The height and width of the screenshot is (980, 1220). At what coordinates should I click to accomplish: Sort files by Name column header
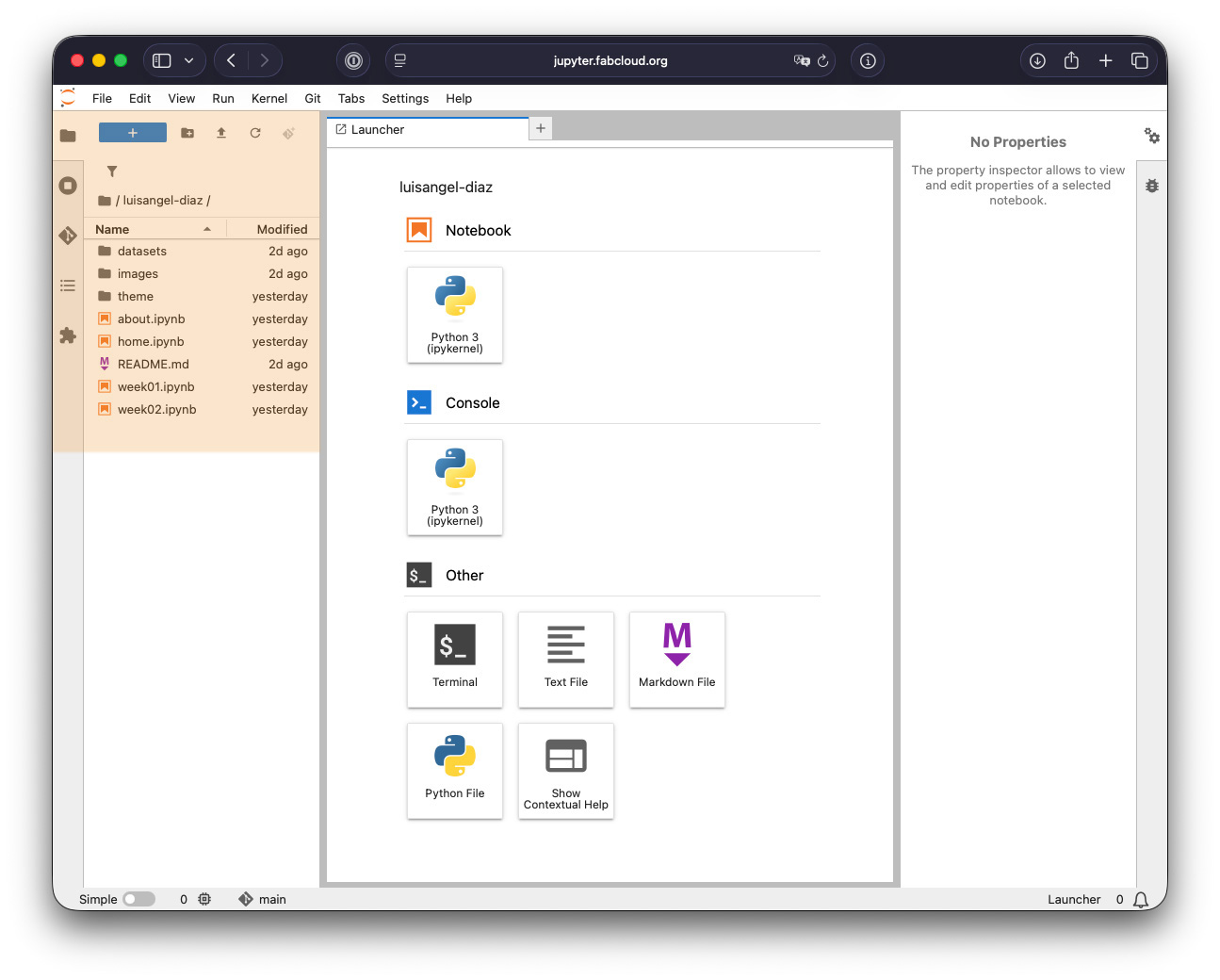(112, 229)
